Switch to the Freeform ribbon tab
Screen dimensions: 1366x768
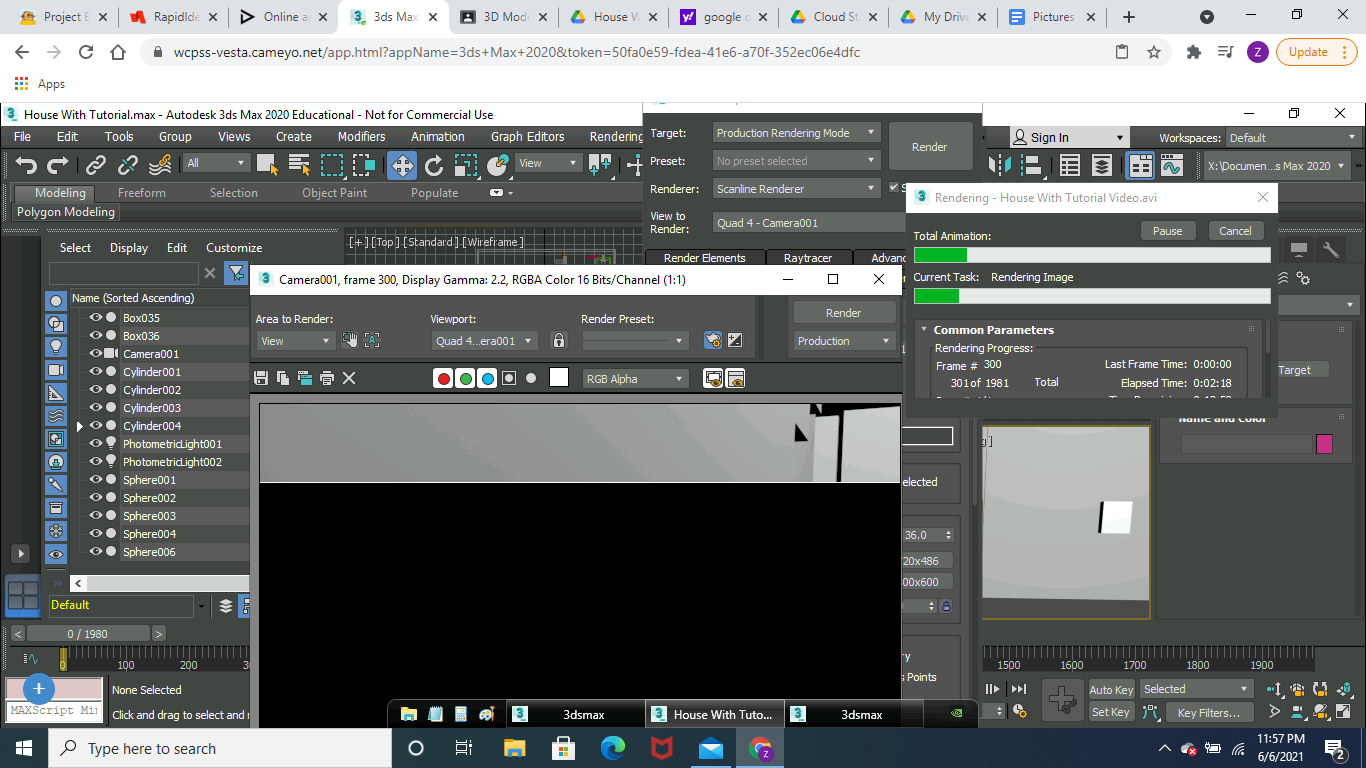142,193
